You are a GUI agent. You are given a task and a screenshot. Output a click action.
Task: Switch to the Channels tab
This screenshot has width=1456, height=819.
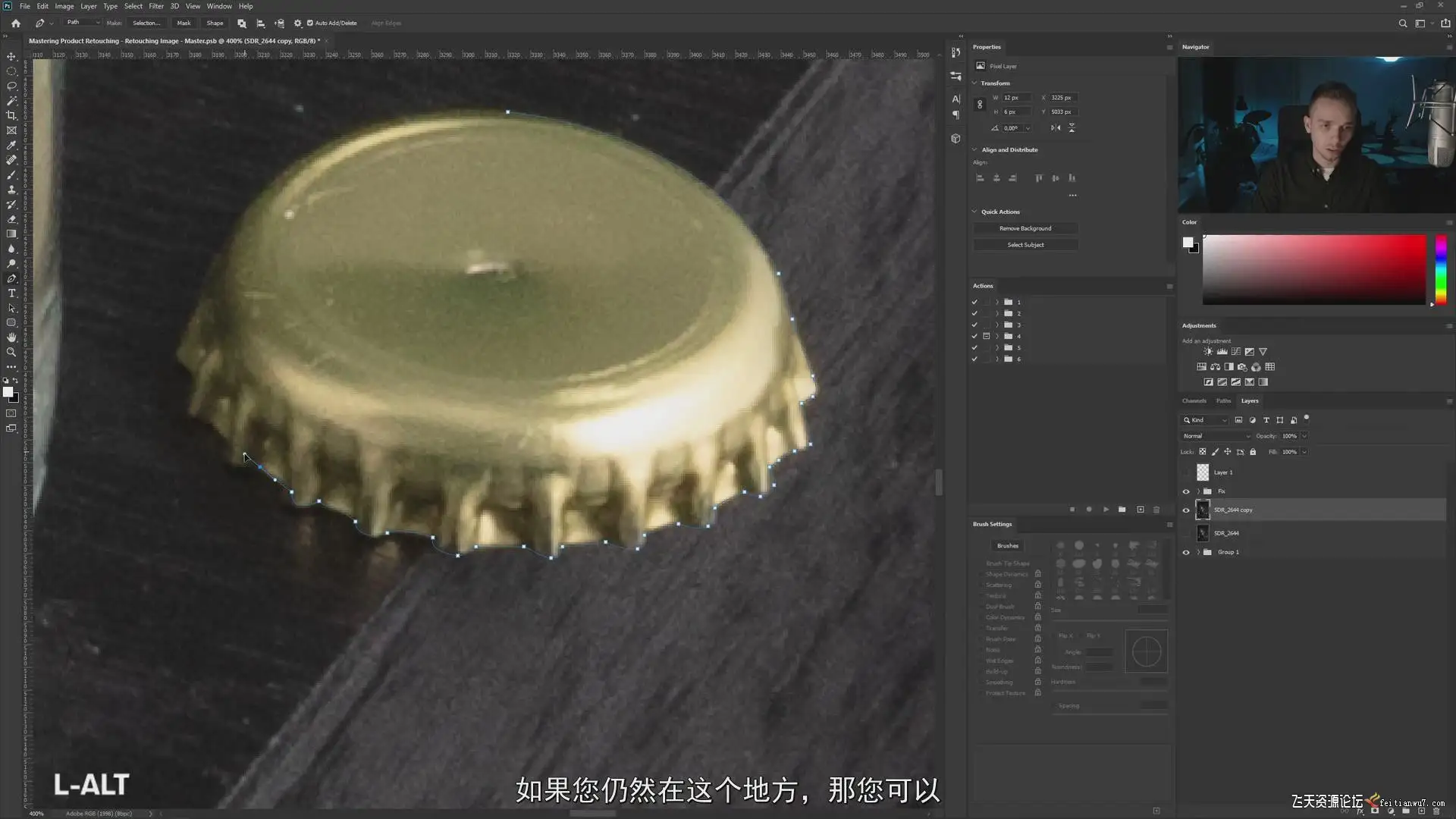(1194, 401)
